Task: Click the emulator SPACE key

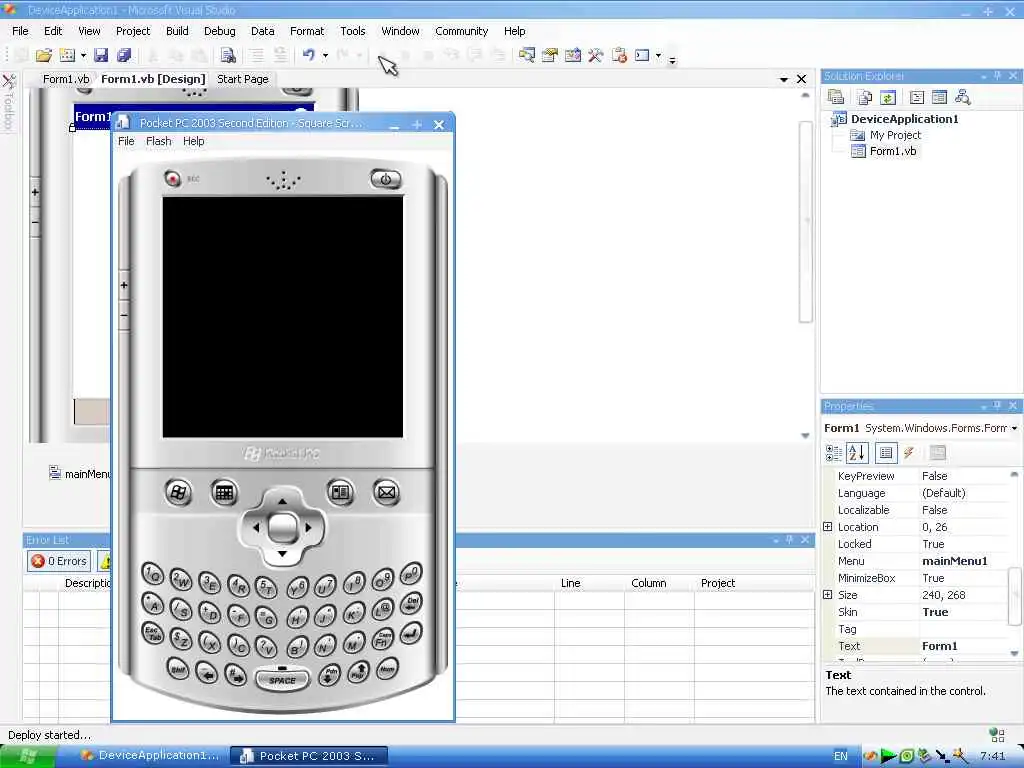Action: point(282,680)
